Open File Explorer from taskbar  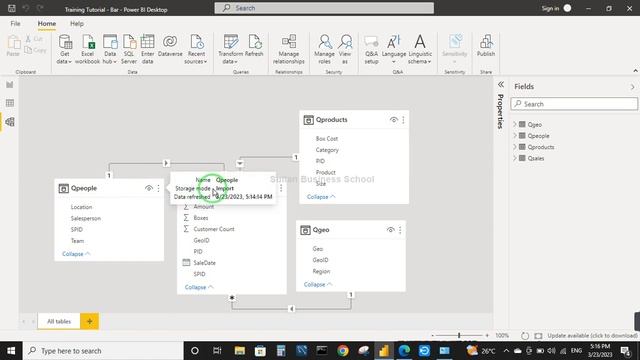[x=240, y=351]
